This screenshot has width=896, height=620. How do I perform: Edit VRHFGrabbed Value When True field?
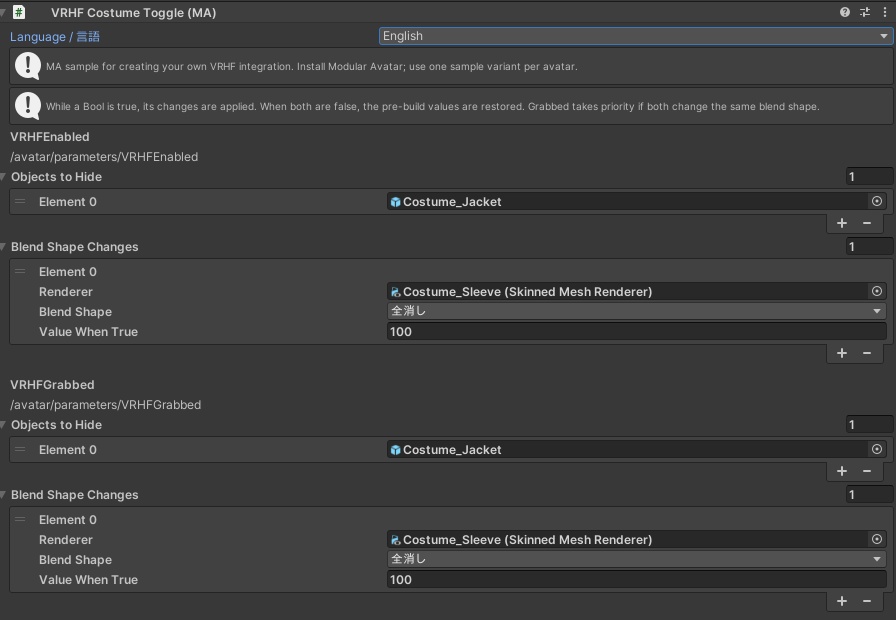[637, 579]
